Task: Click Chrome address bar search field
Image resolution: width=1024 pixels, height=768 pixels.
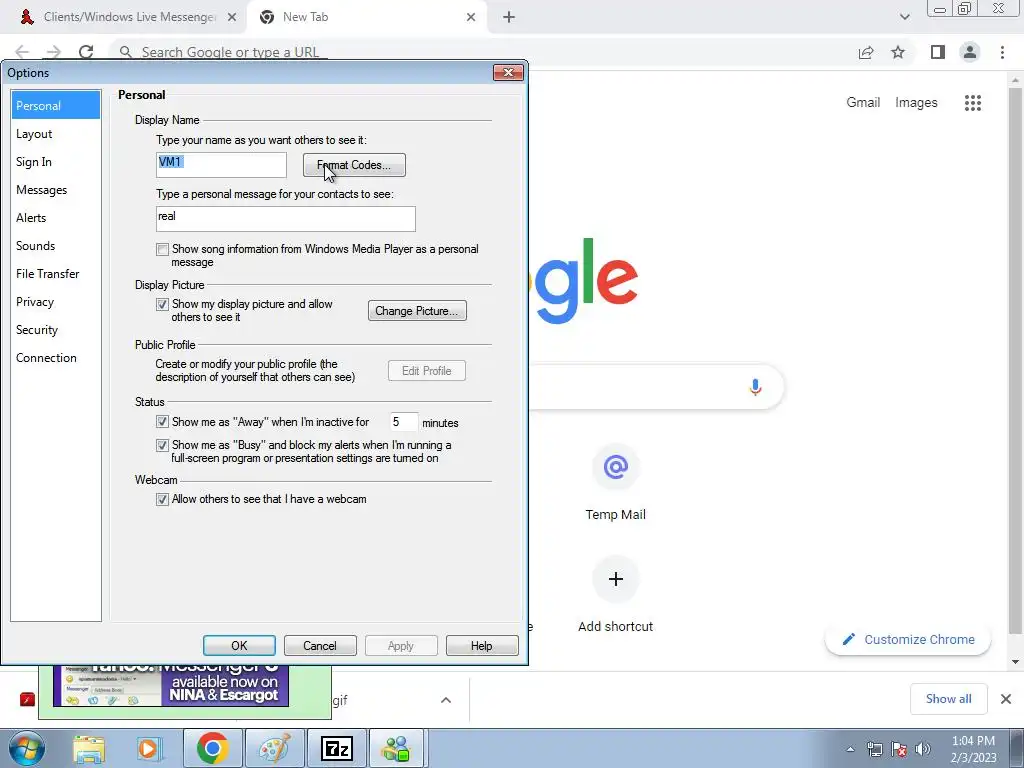Action: [483, 52]
